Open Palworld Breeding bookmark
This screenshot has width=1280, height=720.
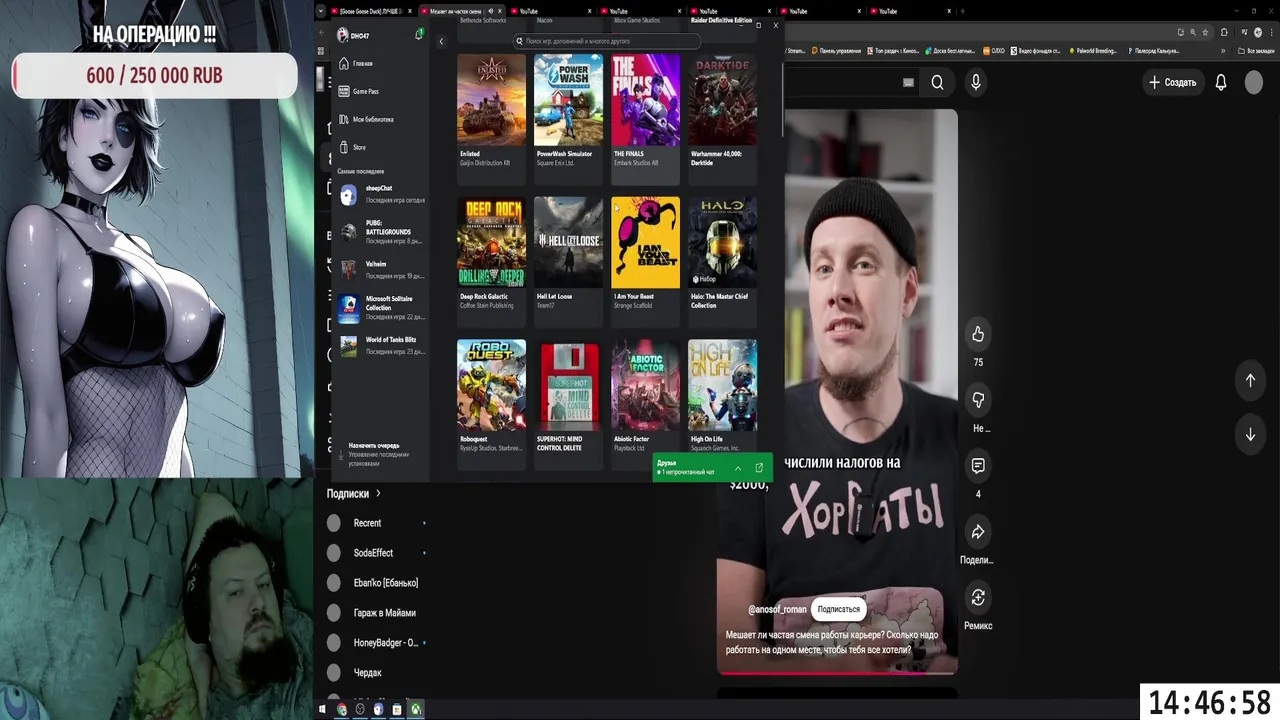1092,50
